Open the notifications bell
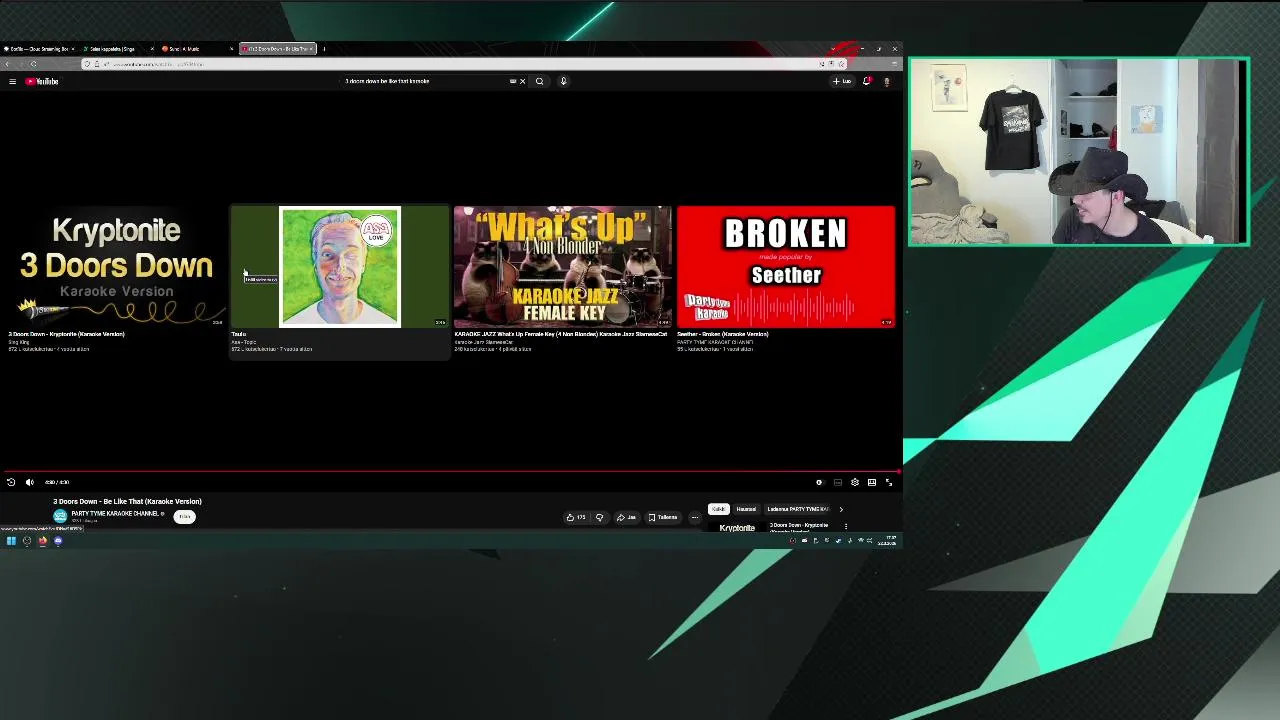Image resolution: width=1280 pixels, height=720 pixels. [866, 81]
